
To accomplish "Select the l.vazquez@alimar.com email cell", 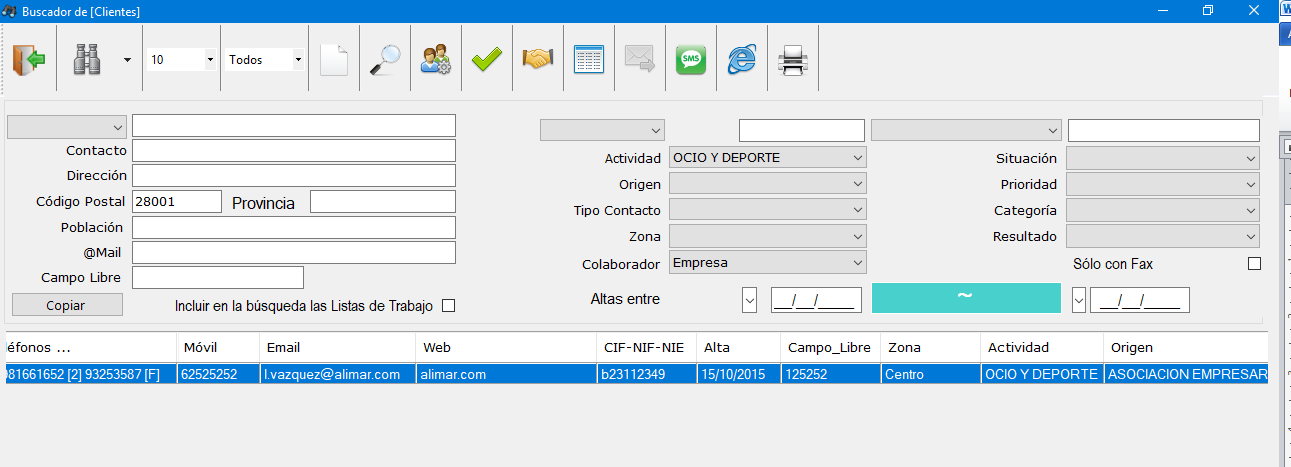I will pos(336,374).
